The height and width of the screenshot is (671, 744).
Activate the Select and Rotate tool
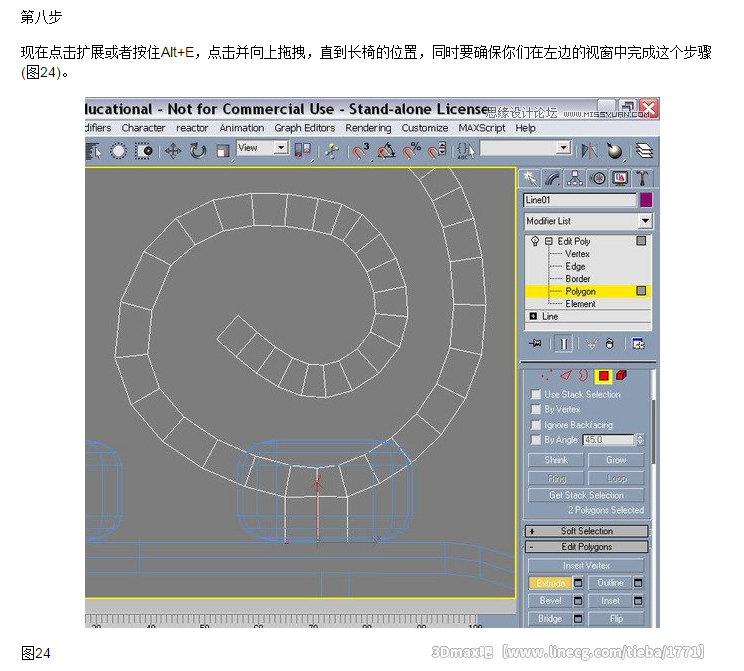tap(198, 151)
